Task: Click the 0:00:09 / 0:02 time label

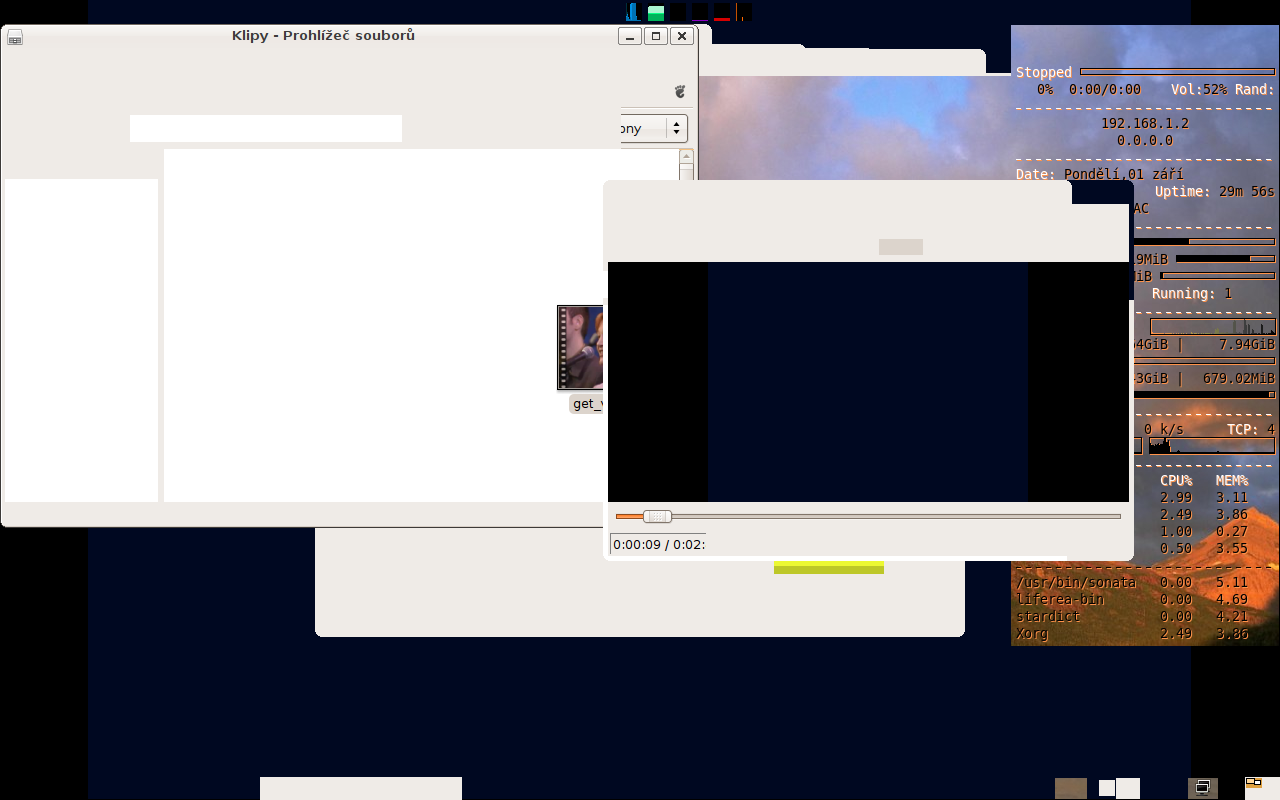Action: click(659, 545)
